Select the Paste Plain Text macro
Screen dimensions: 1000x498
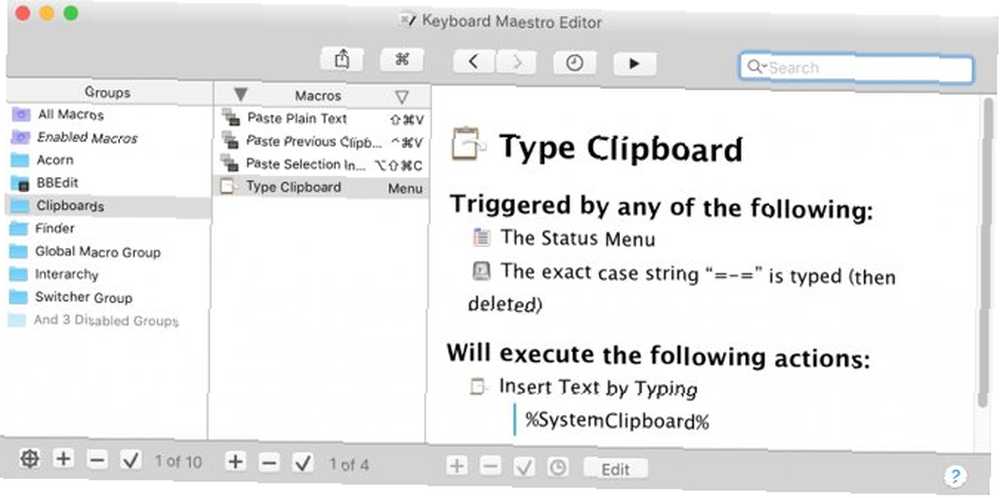[321, 119]
